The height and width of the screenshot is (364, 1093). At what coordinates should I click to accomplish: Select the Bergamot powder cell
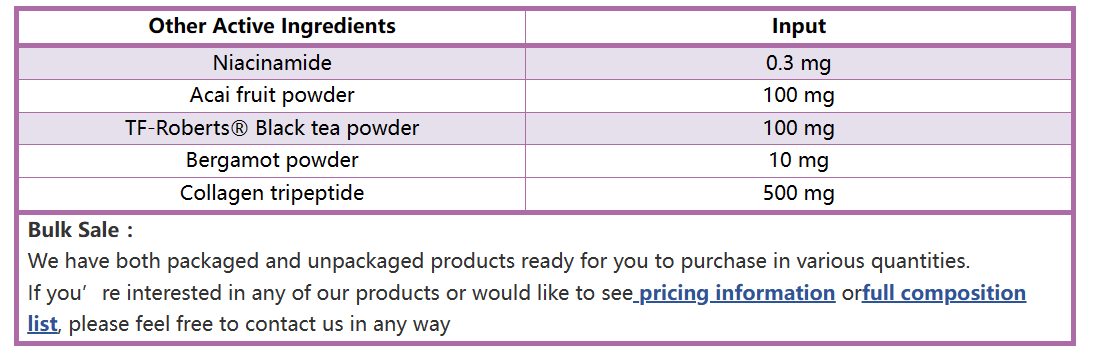(x=272, y=160)
